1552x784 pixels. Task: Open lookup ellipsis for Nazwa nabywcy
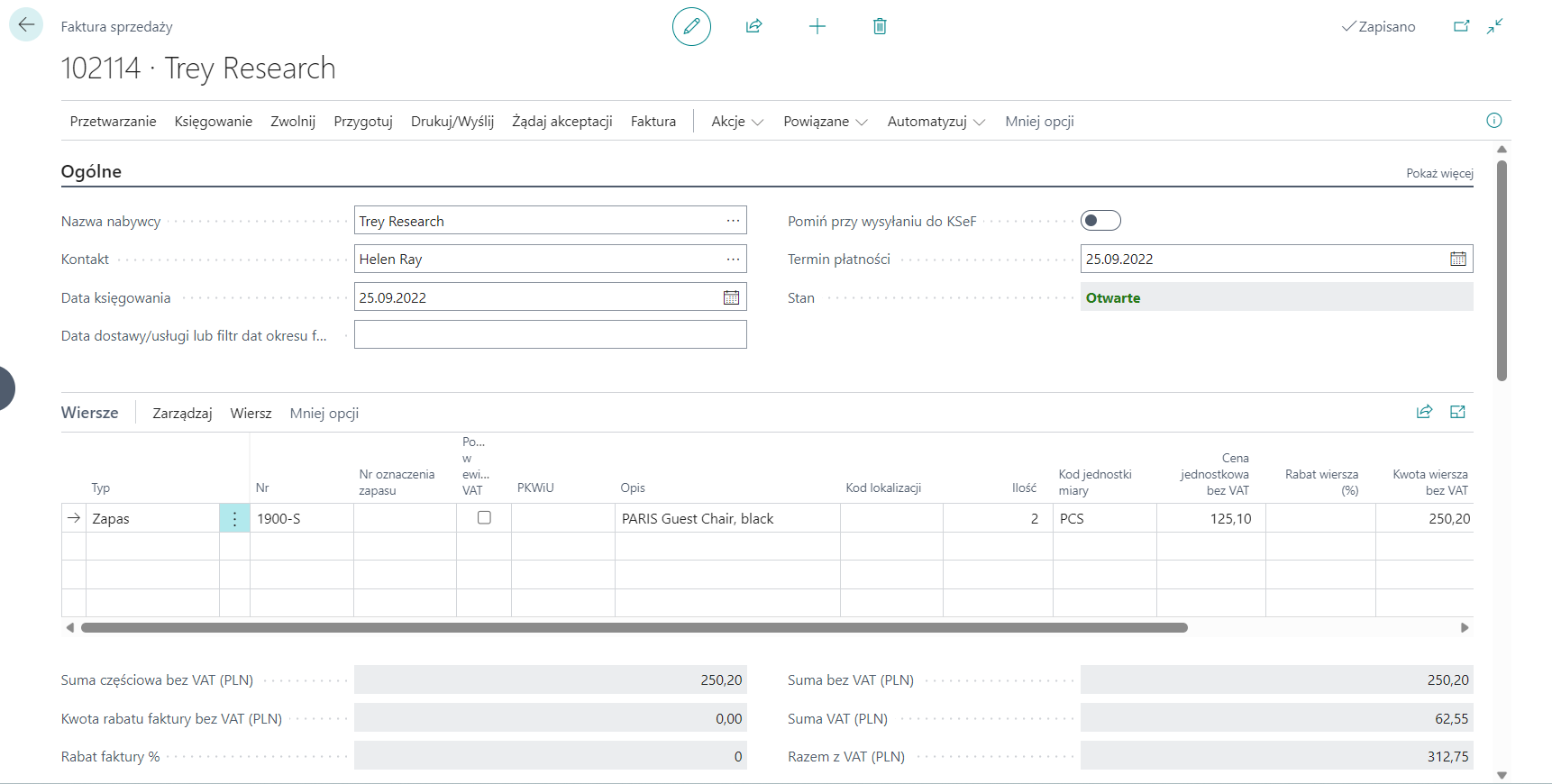click(x=733, y=221)
